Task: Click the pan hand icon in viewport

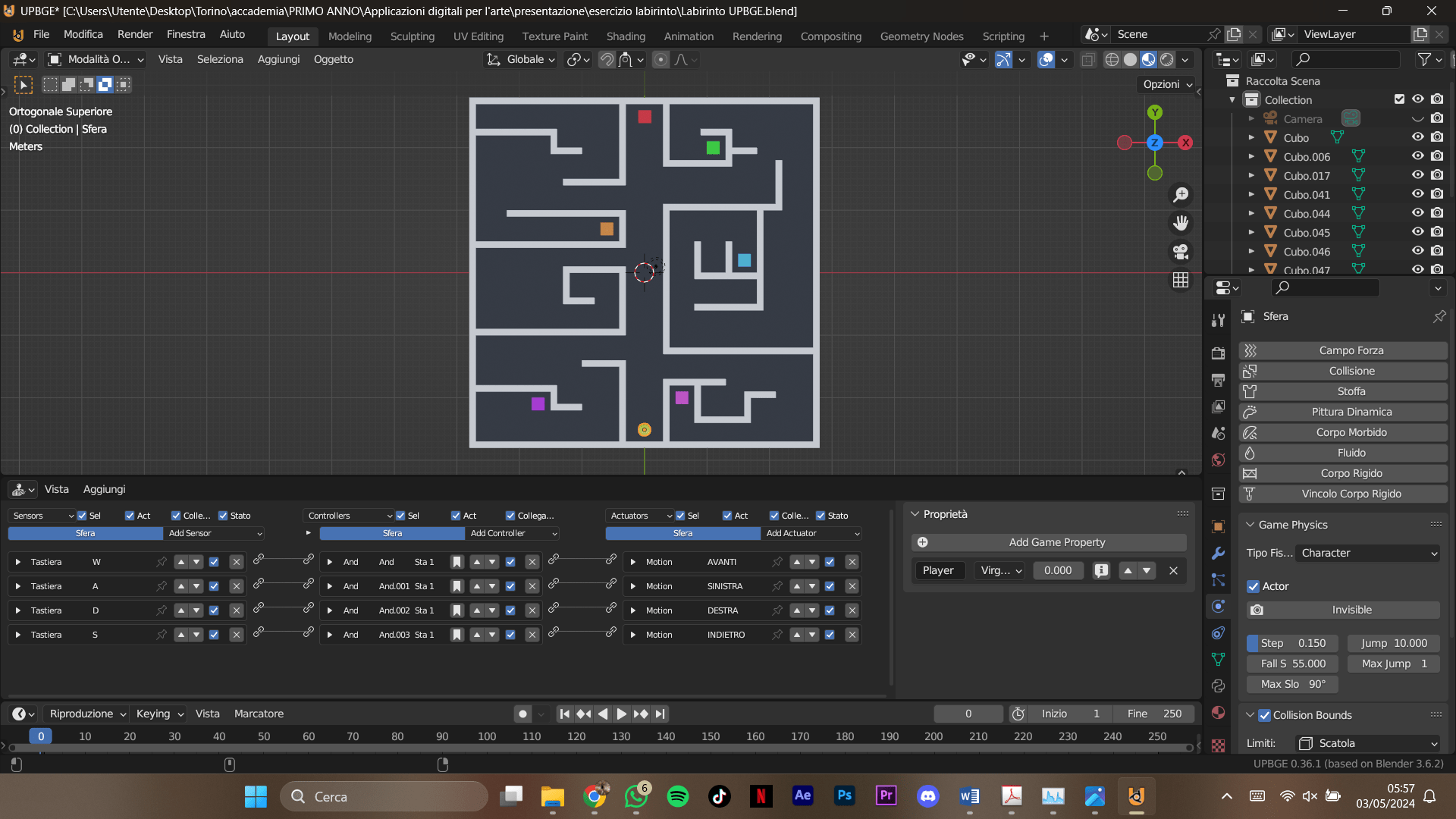Action: pos(1181,223)
